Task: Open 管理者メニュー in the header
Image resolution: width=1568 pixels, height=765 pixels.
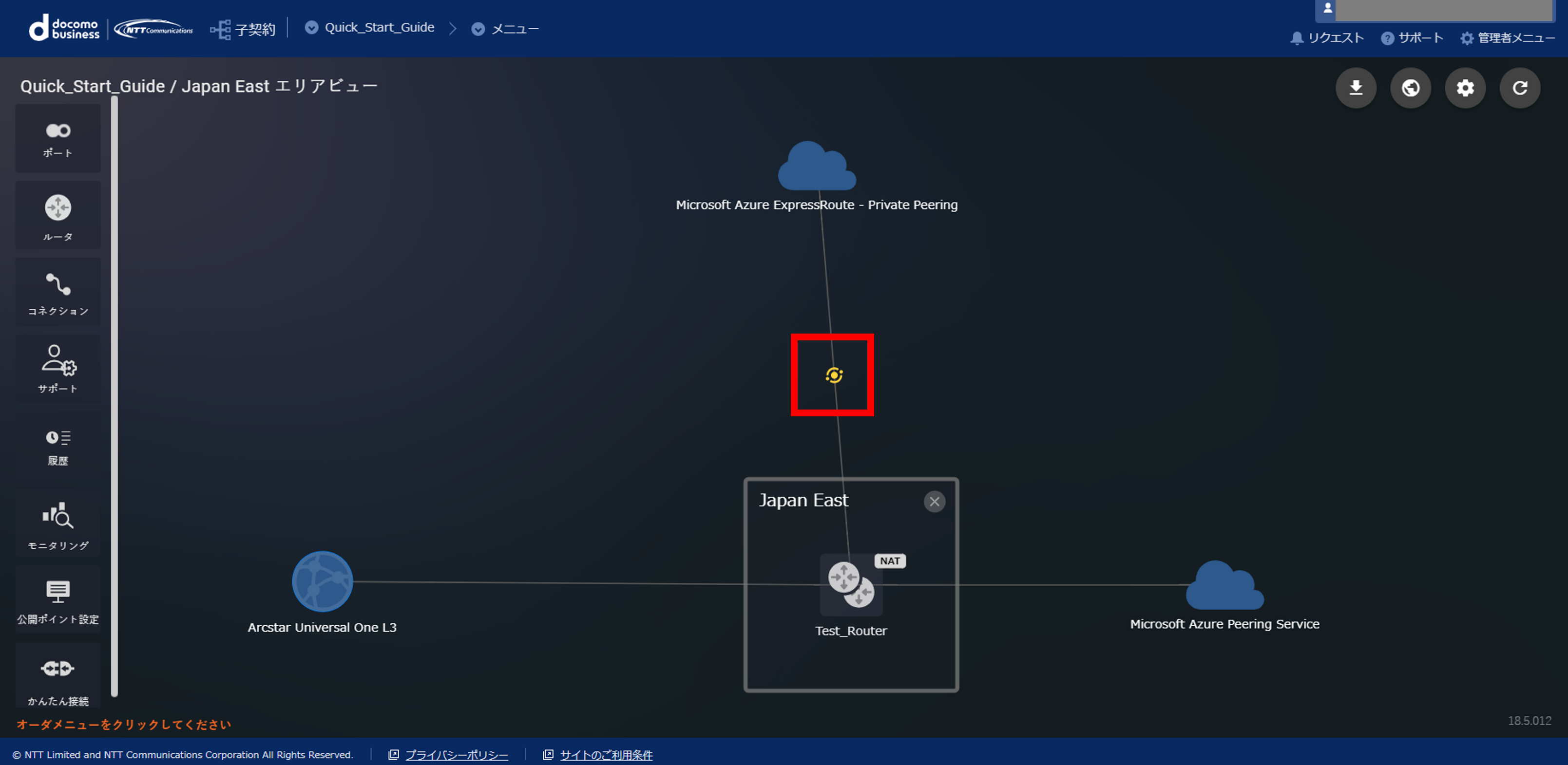Action: [x=1507, y=37]
